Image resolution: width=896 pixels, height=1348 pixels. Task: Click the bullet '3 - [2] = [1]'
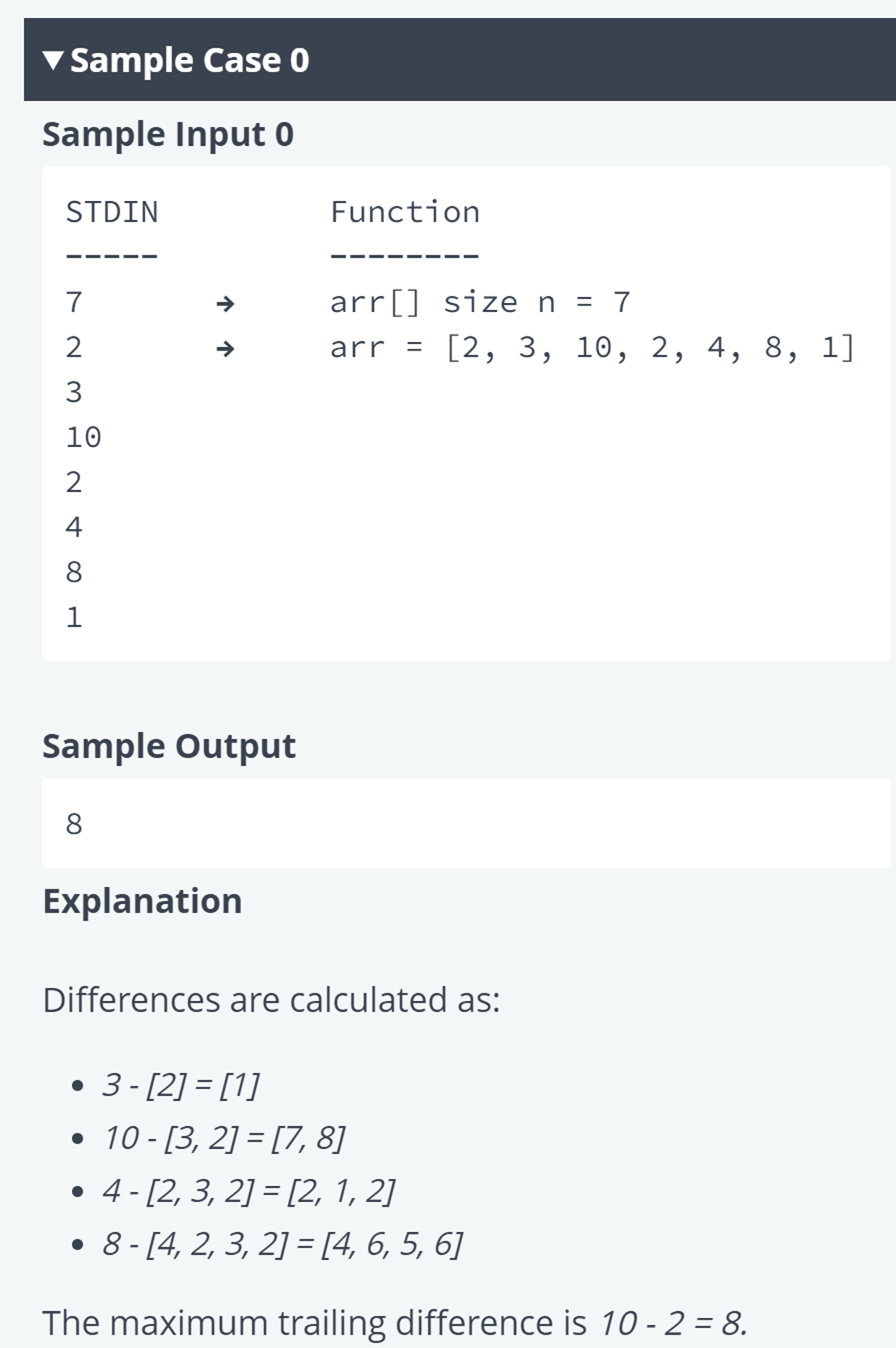pyautogui.click(x=181, y=1086)
